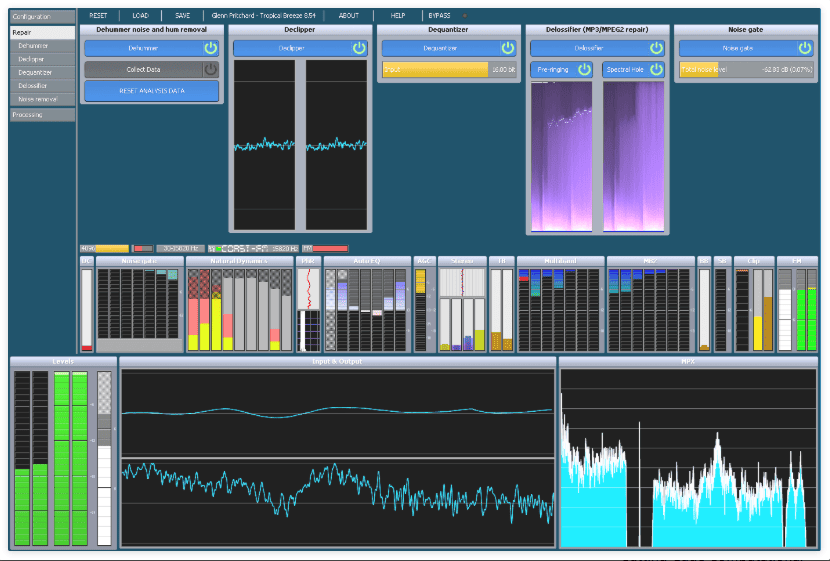Adjust the Total noise level slider
This screenshot has height=561, width=830.
coord(746,69)
